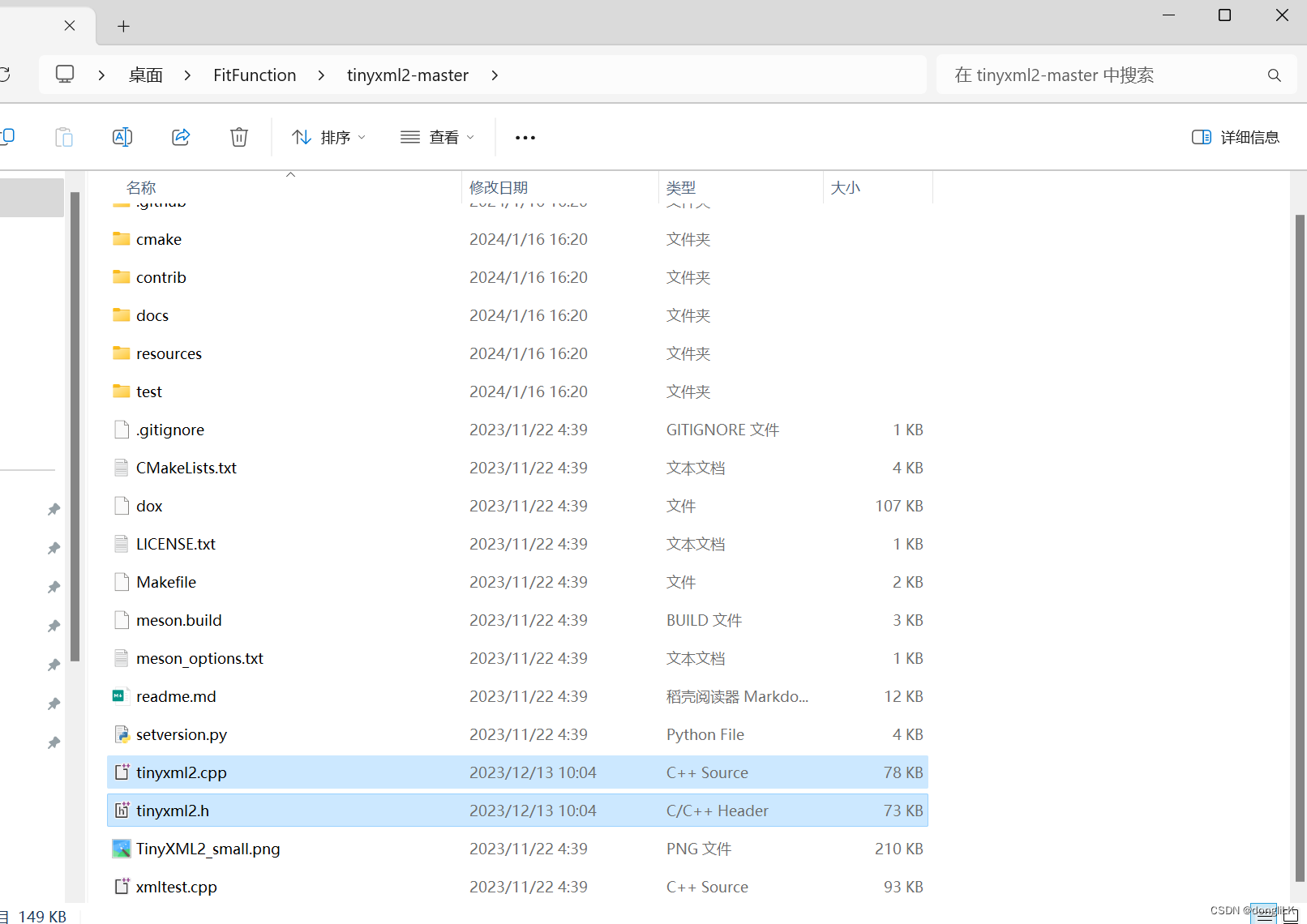The height and width of the screenshot is (924, 1307).
Task: Expand the 查看 dropdown chevron
Action: coord(469,137)
